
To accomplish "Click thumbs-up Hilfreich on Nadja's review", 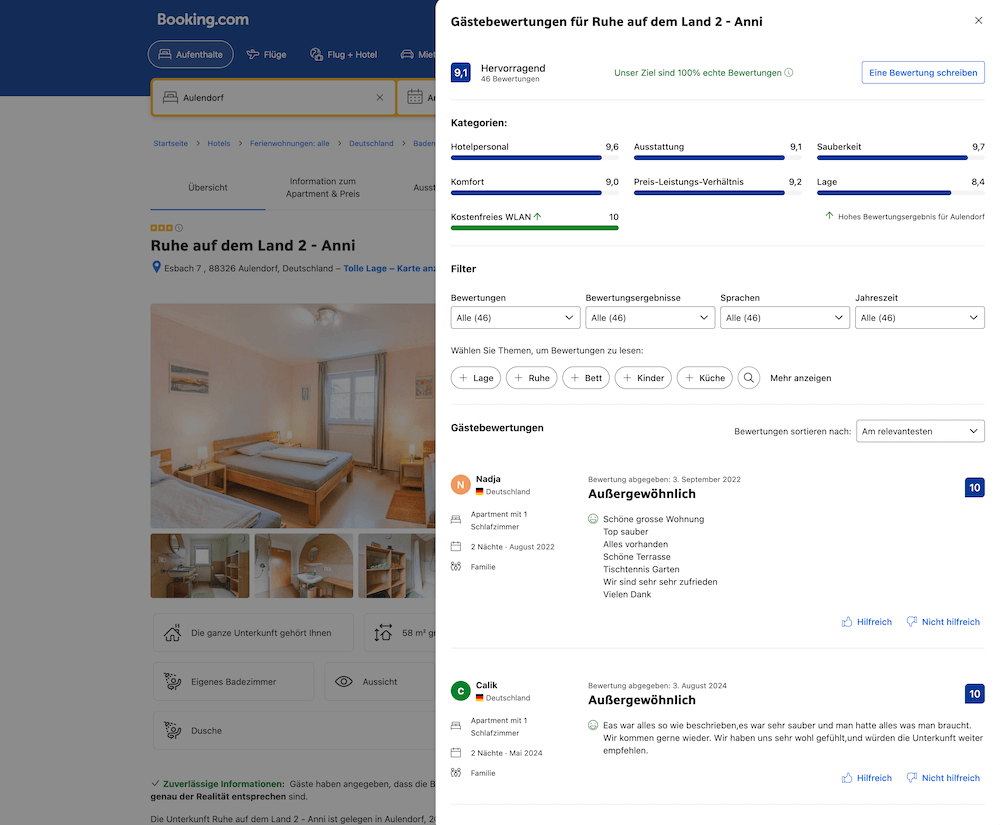I will tap(866, 622).
